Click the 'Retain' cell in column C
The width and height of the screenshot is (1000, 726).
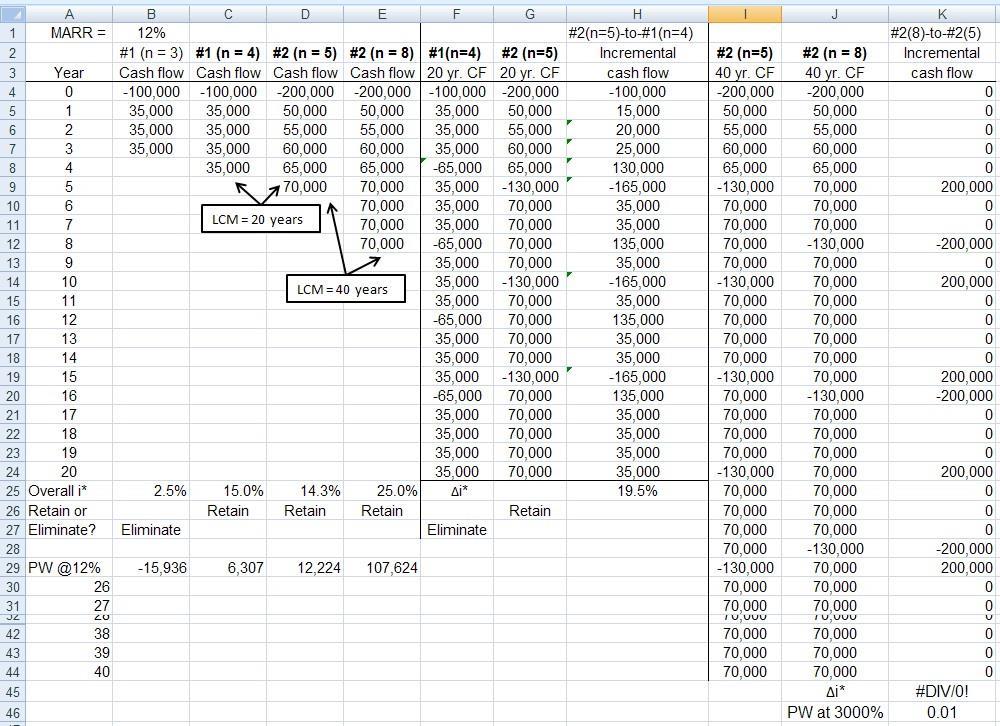pos(228,510)
